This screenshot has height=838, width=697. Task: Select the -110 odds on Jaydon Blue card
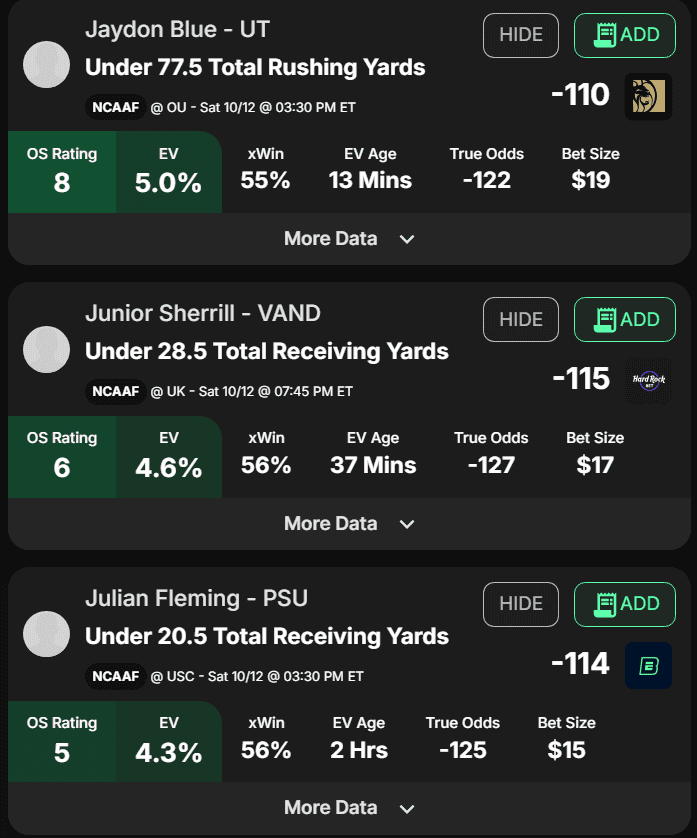[580, 95]
